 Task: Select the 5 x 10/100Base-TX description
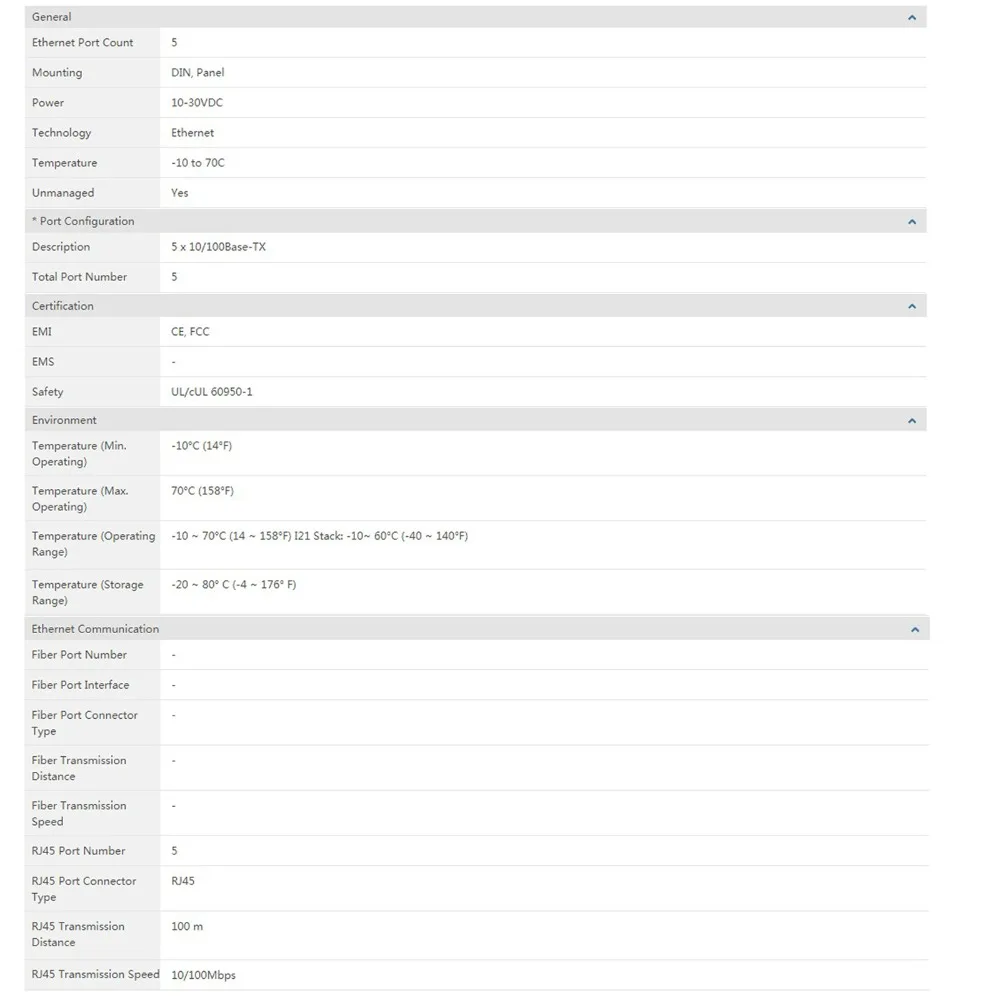click(x=219, y=247)
